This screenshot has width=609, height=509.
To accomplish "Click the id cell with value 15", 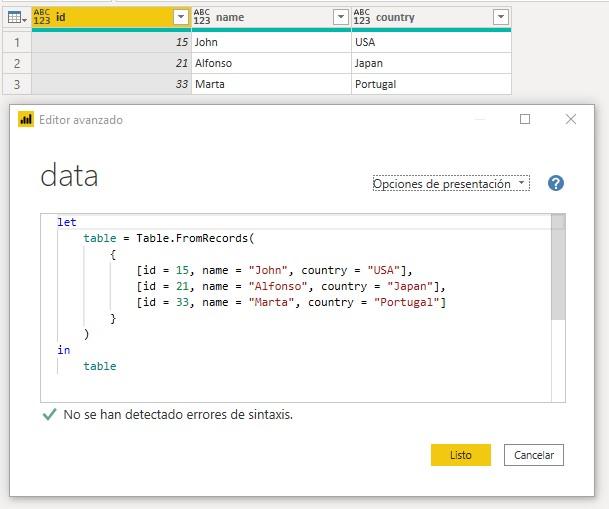I will [111, 42].
